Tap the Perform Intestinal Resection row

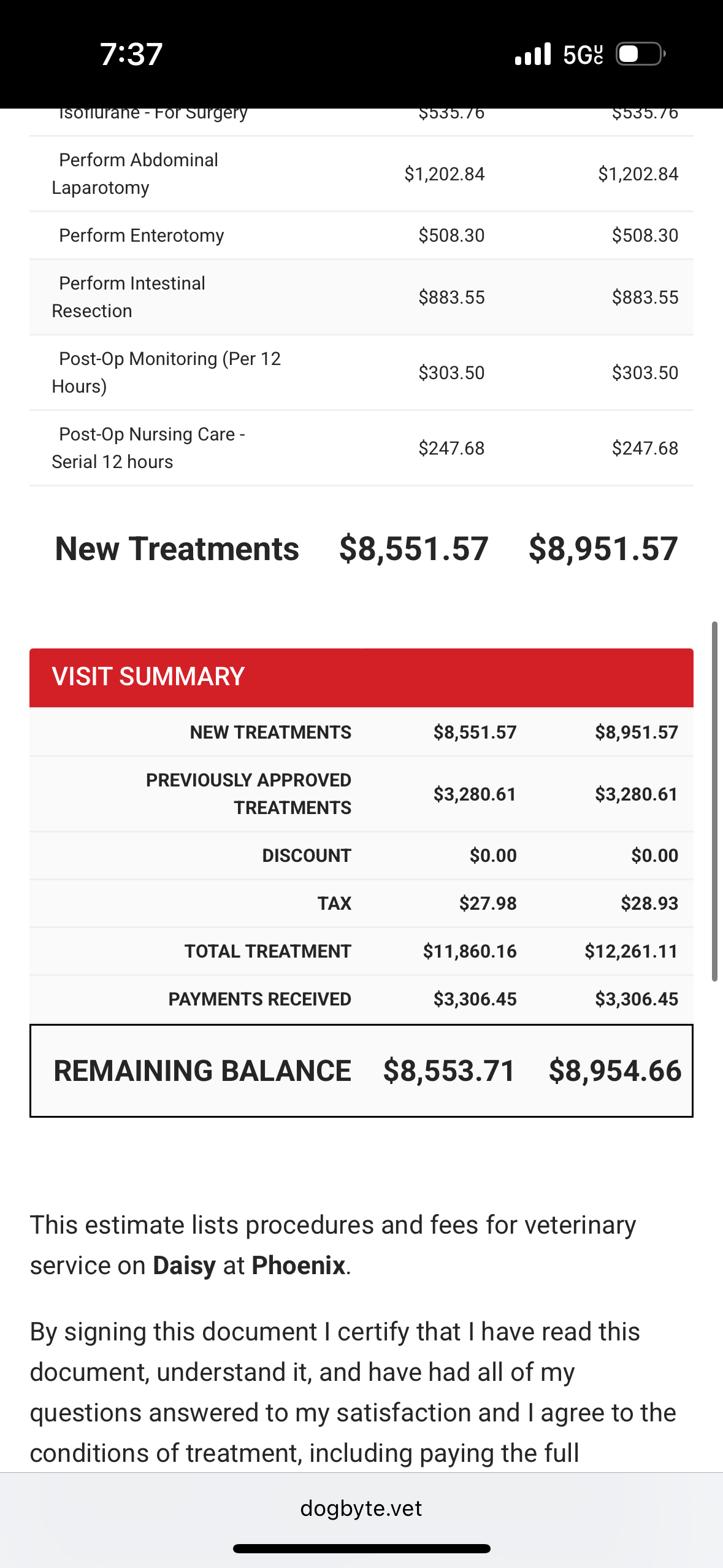coord(361,297)
